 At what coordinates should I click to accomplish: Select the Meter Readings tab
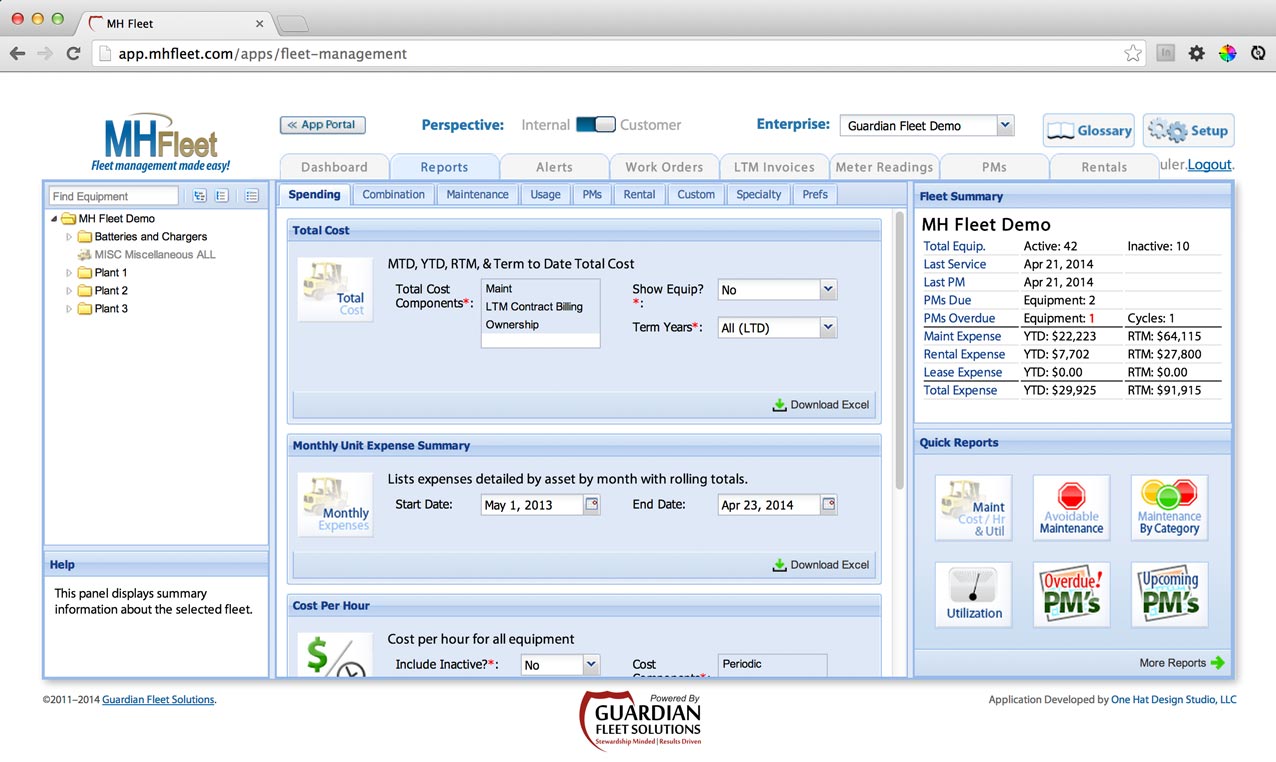pyautogui.click(x=884, y=167)
